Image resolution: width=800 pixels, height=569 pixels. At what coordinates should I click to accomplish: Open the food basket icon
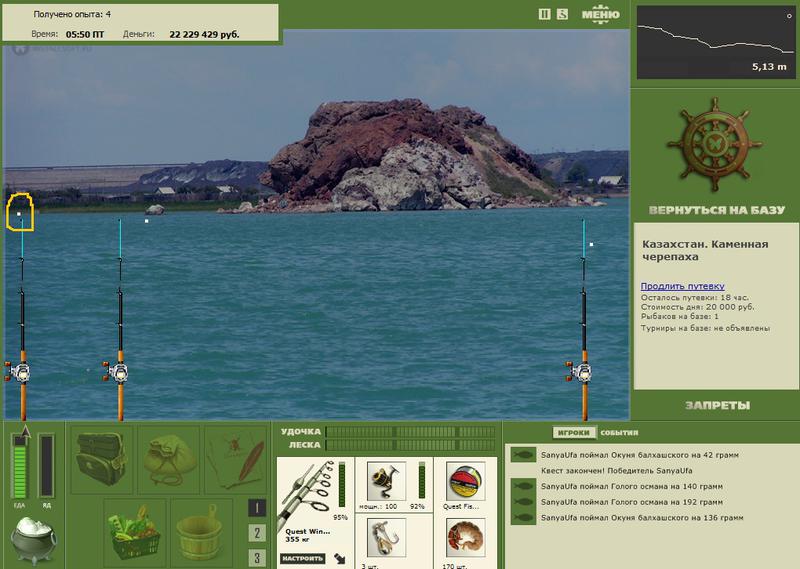135,531
